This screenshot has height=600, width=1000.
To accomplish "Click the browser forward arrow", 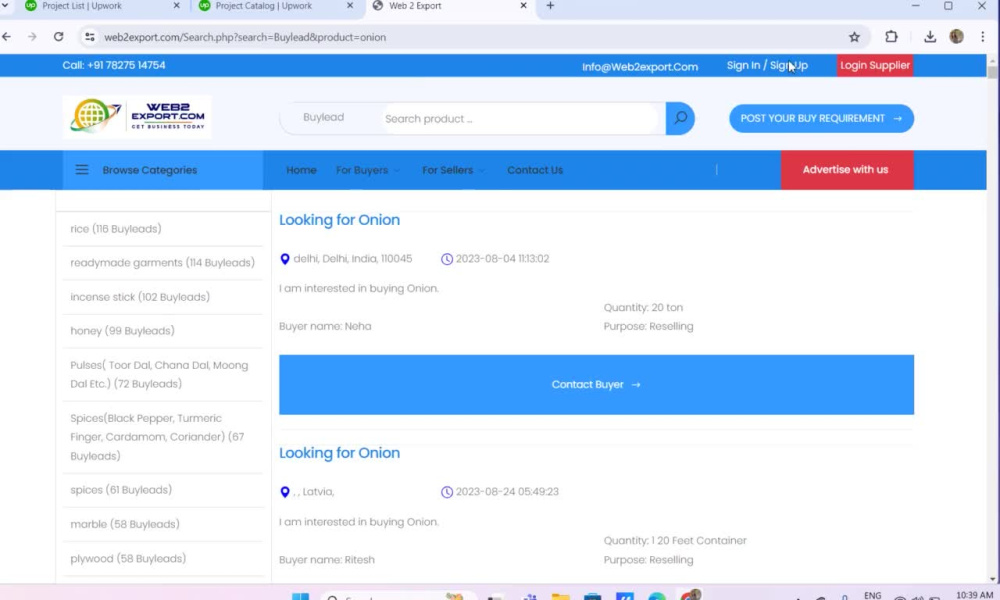I will point(32,37).
